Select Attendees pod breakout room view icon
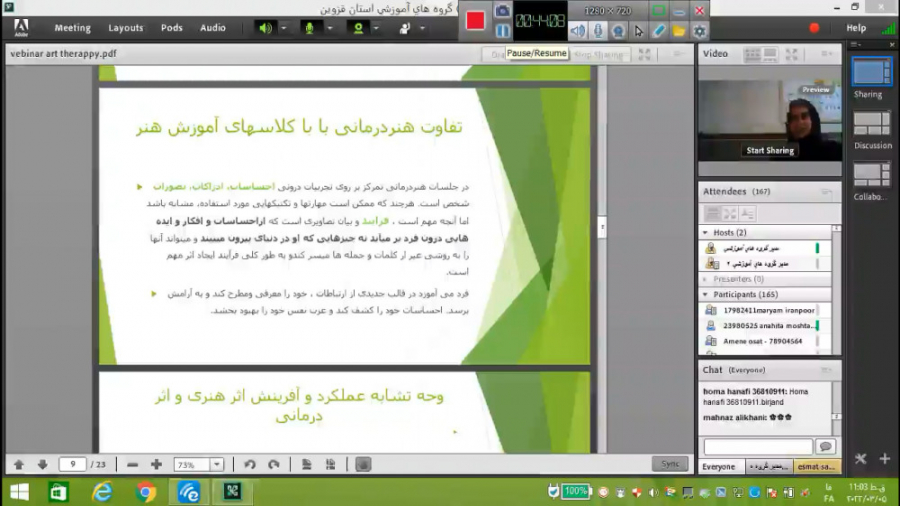 point(730,214)
